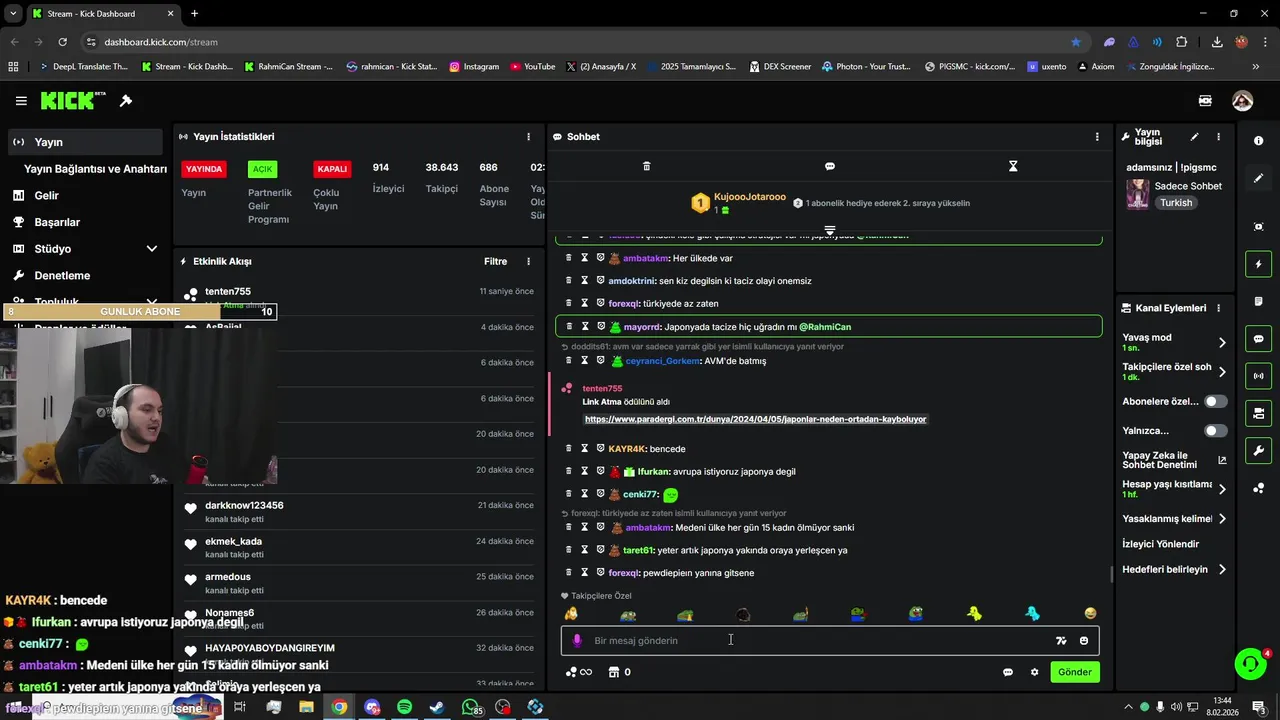1280x720 pixels.
Task: Open Hedefleri belirleyin option
Action: click(1174, 570)
